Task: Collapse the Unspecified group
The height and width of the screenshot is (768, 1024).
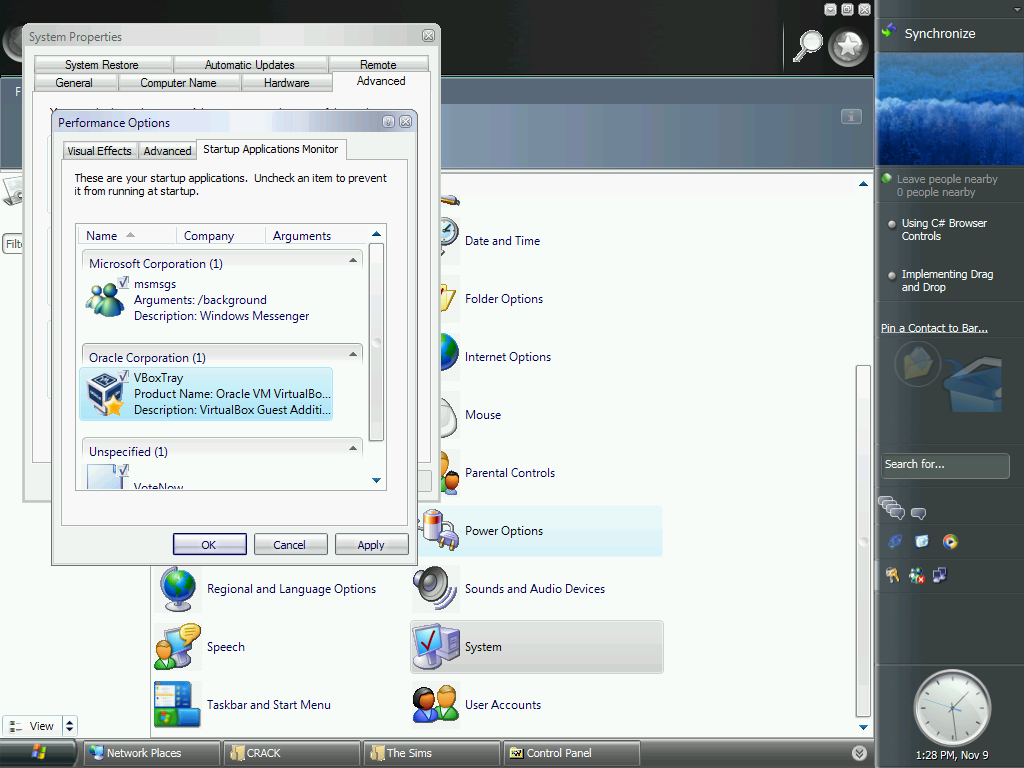Action: point(353,449)
